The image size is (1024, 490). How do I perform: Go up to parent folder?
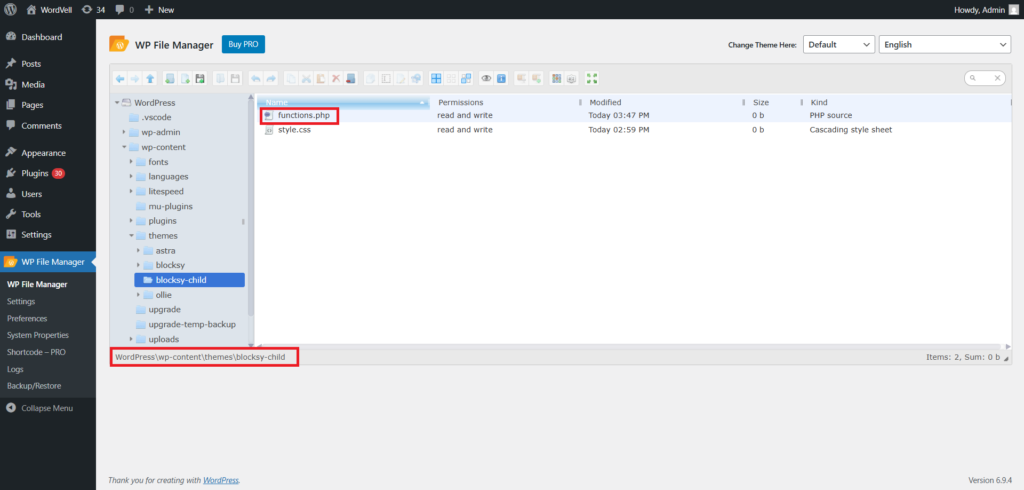150,78
